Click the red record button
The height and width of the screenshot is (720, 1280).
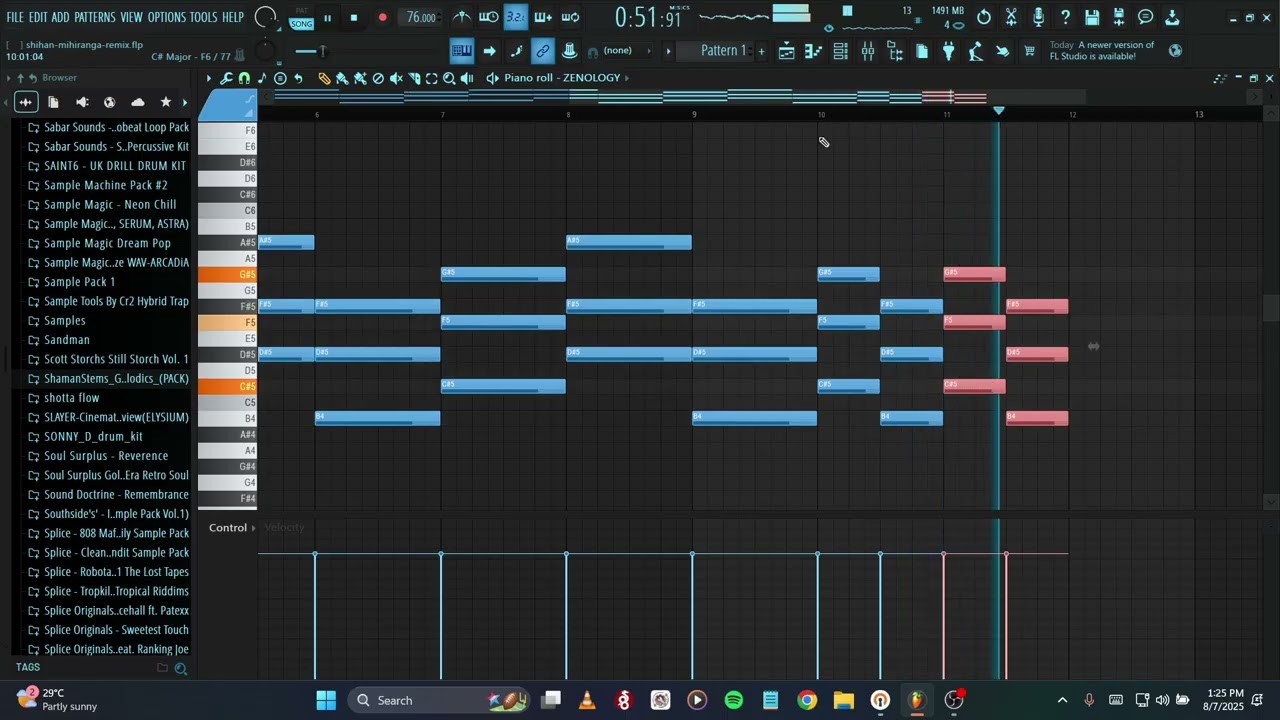pyautogui.click(x=382, y=17)
